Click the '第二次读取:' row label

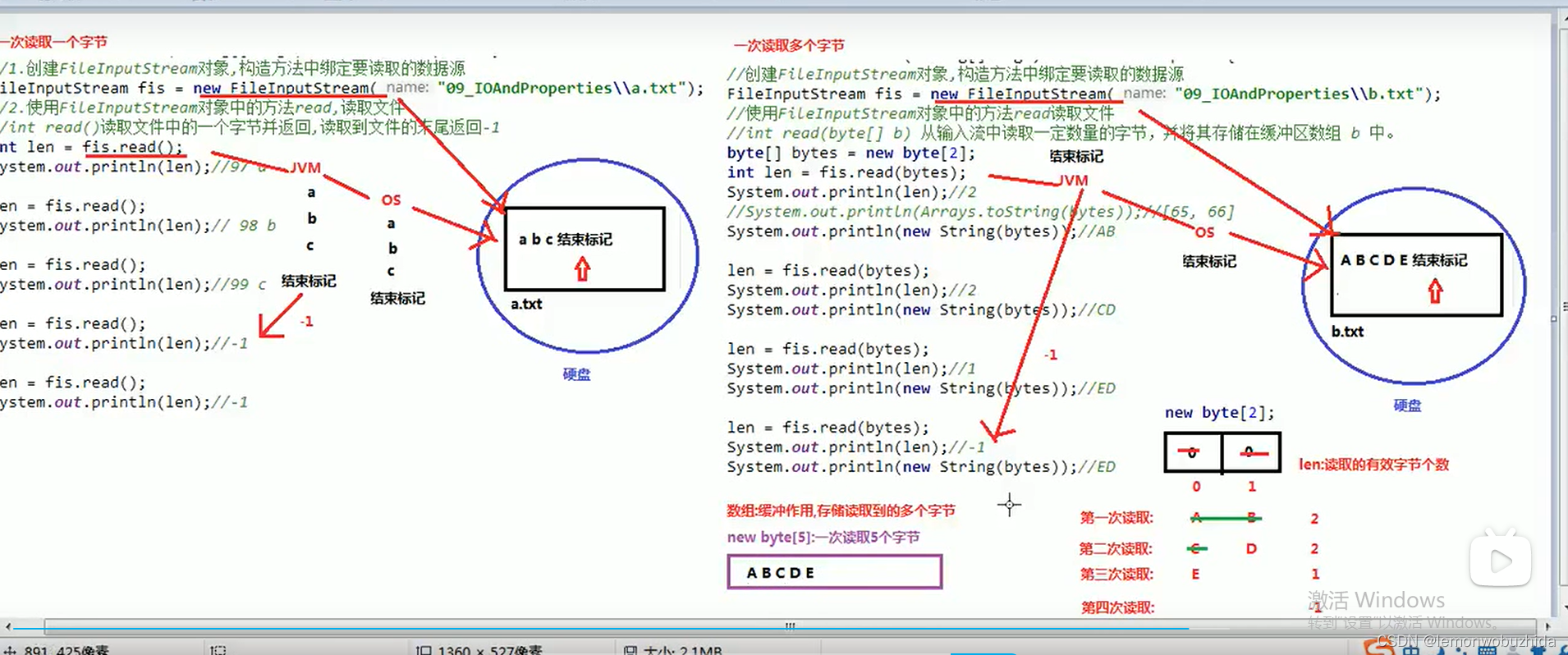pyautogui.click(x=1116, y=548)
